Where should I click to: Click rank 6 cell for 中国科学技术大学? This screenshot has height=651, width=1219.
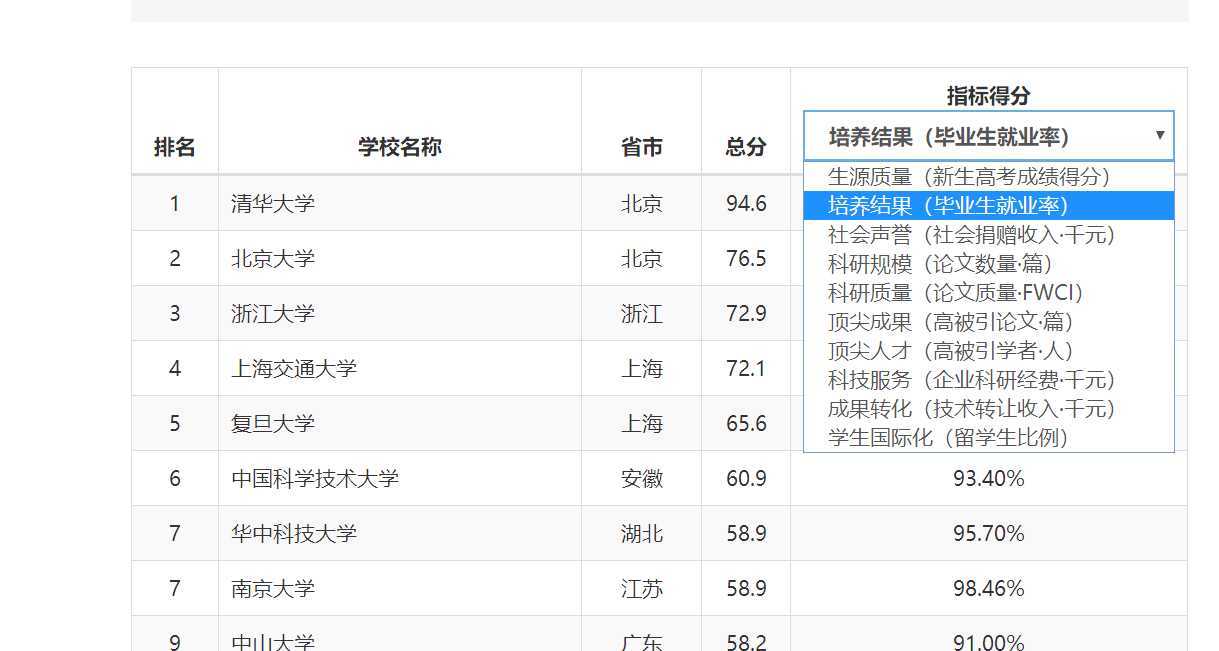[x=175, y=479]
